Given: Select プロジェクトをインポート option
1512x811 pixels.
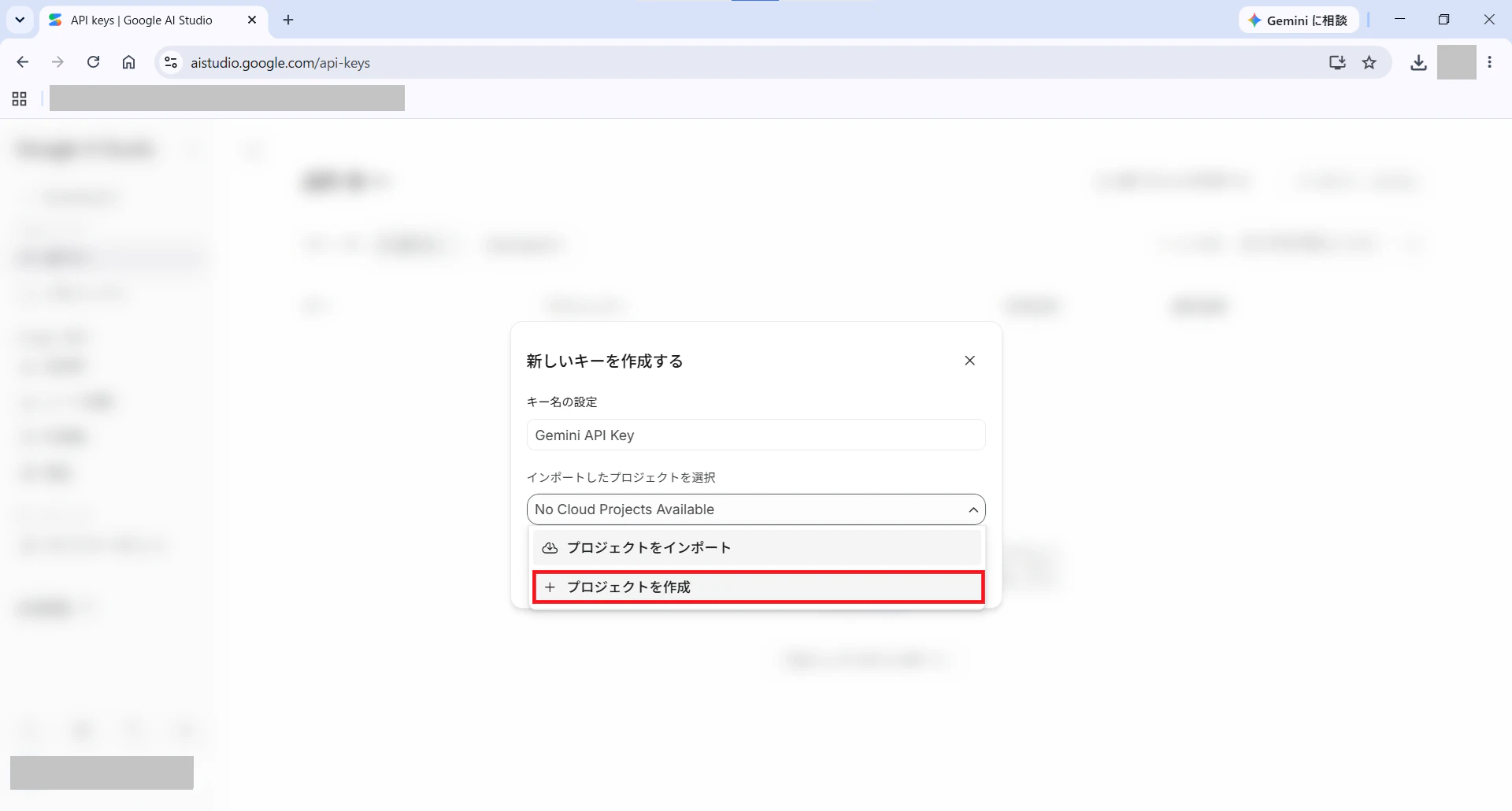Looking at the screenshot, I should (x=757, y=548).
